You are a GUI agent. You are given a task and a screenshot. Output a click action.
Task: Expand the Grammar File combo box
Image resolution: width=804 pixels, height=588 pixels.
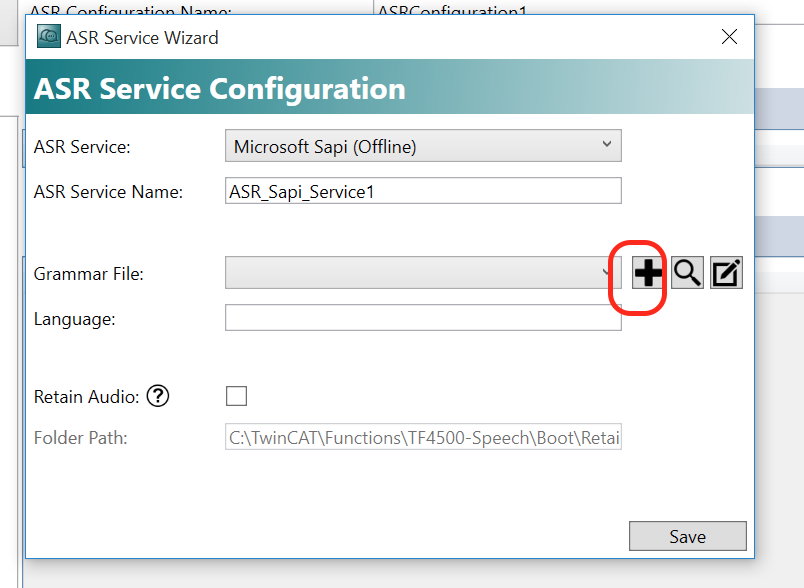pyautogui.click(x=423, y=273)
